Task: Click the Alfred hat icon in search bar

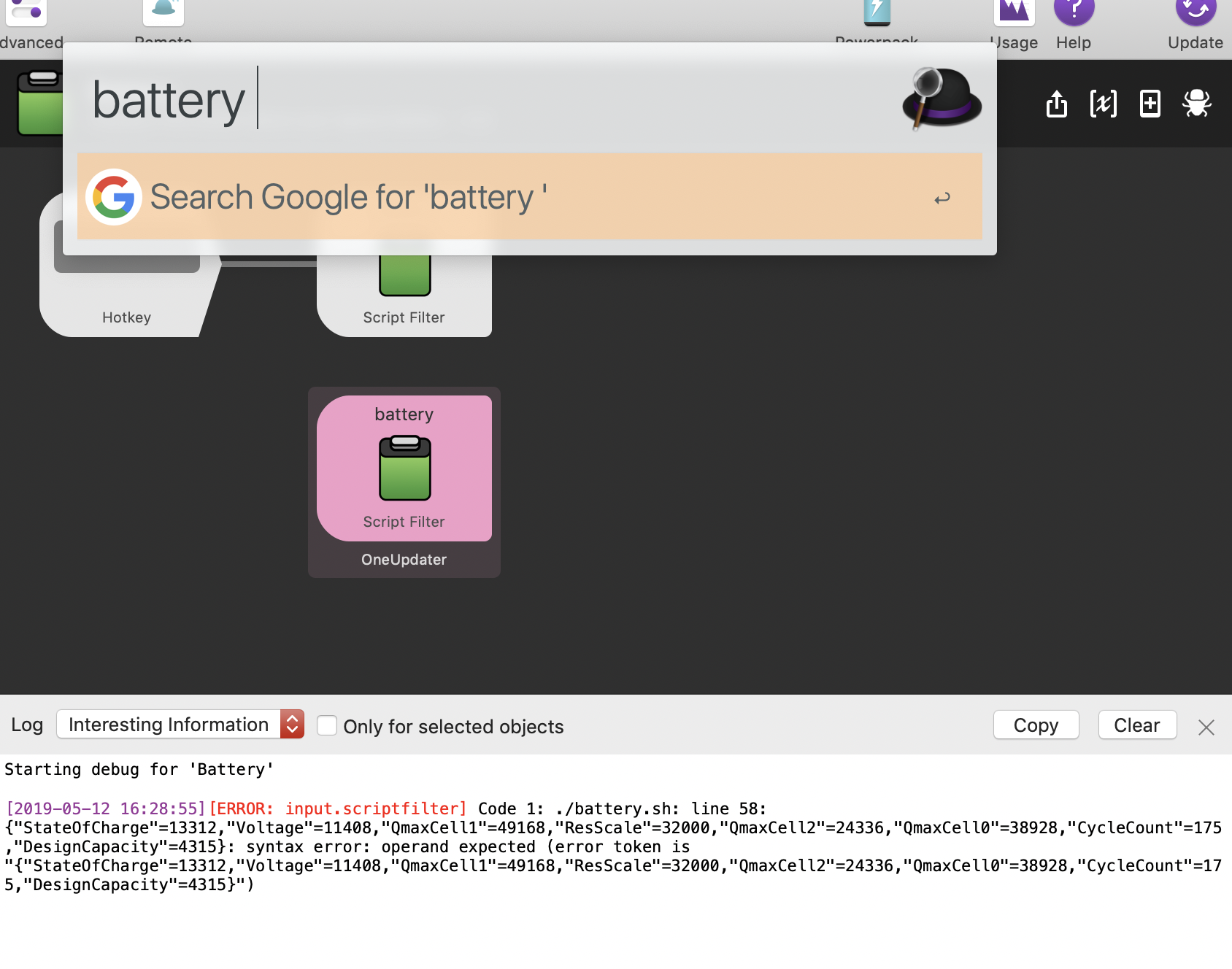Action: pyautogui.click(x=942, y=99)
